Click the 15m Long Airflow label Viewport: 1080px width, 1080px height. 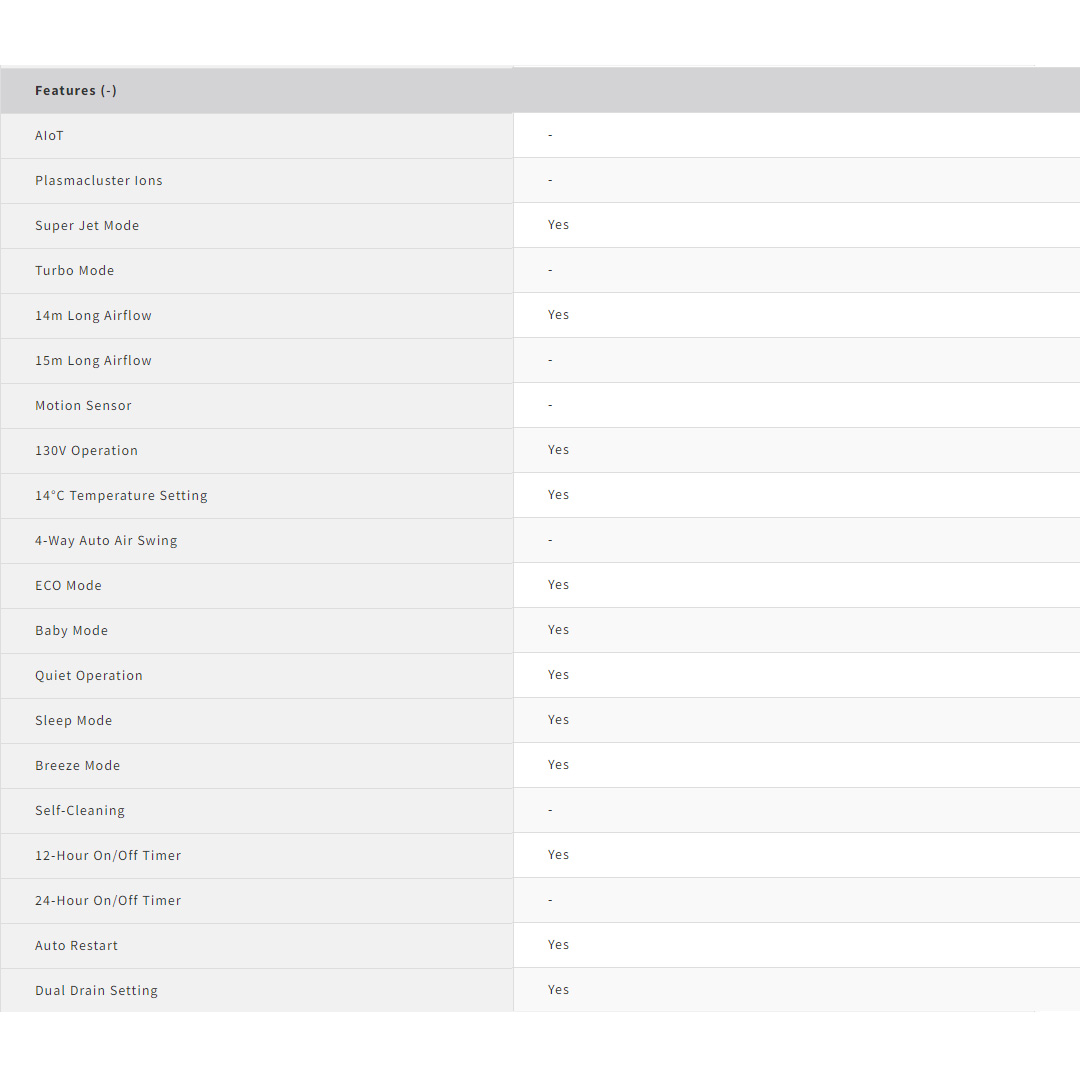click(93, 361)
